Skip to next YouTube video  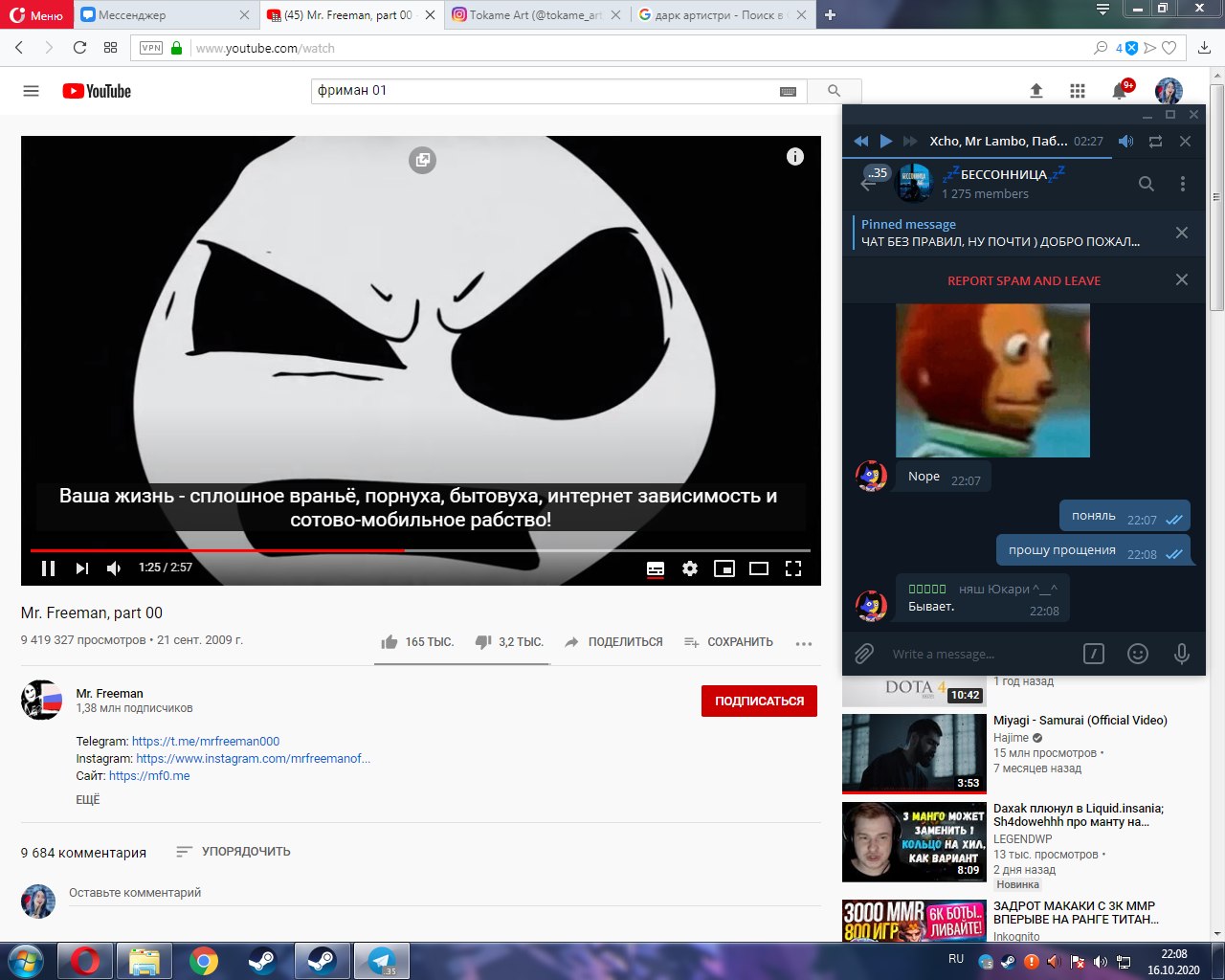coord(82,568)
